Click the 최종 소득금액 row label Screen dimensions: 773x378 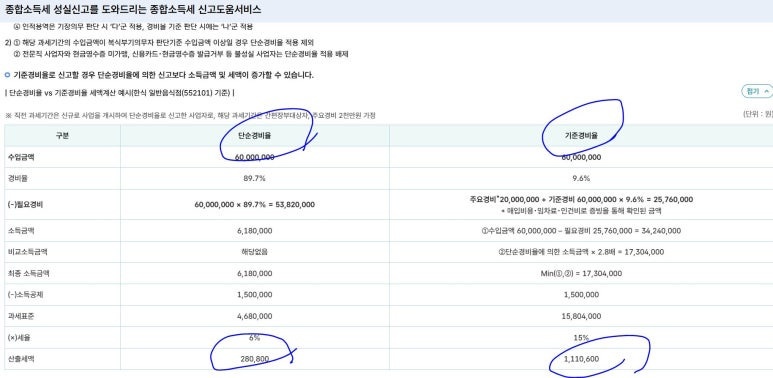point(29,273)
